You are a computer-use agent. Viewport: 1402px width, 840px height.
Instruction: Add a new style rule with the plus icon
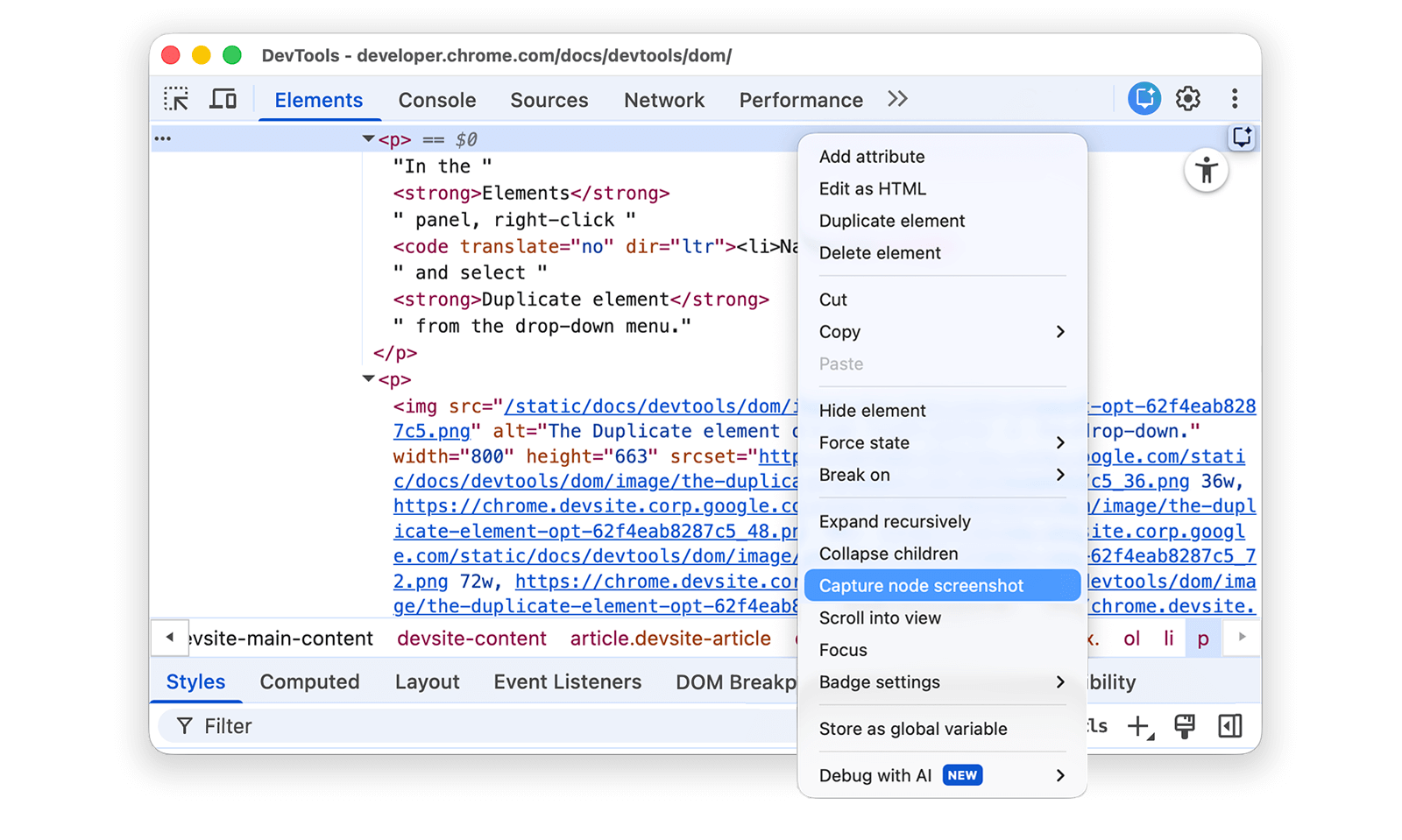(1139, 725)
